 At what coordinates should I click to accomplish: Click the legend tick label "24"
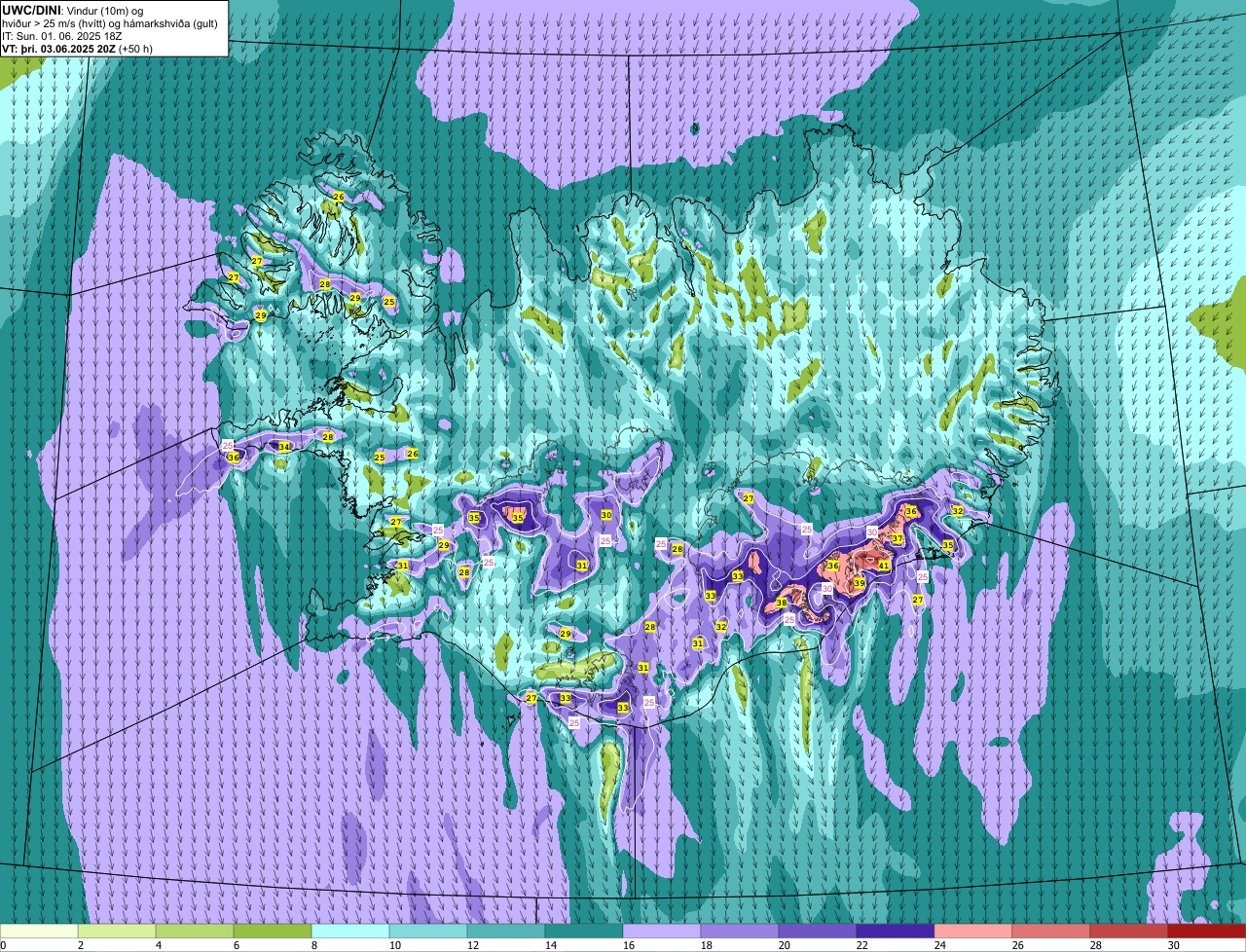point(940,945)
